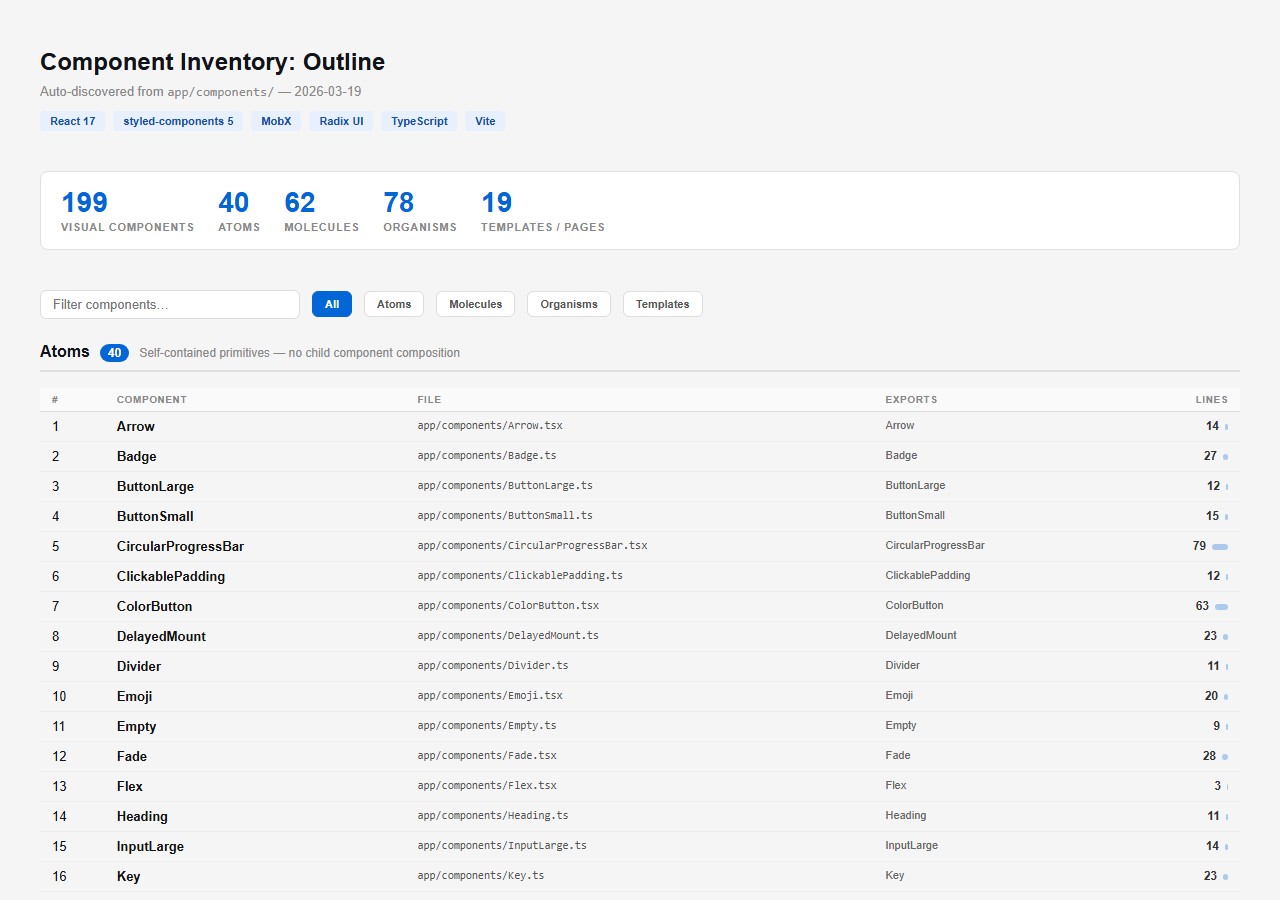The image size is (1280, 900).
Task: Click file path app/components/DelayedMount.ts
Action: tap(508, 636)
